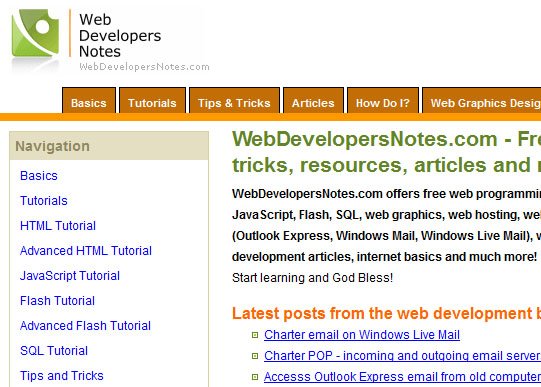
Task: Click the Web Developers Notes site title
Action: pyautogui.click(x=120, y=36)
